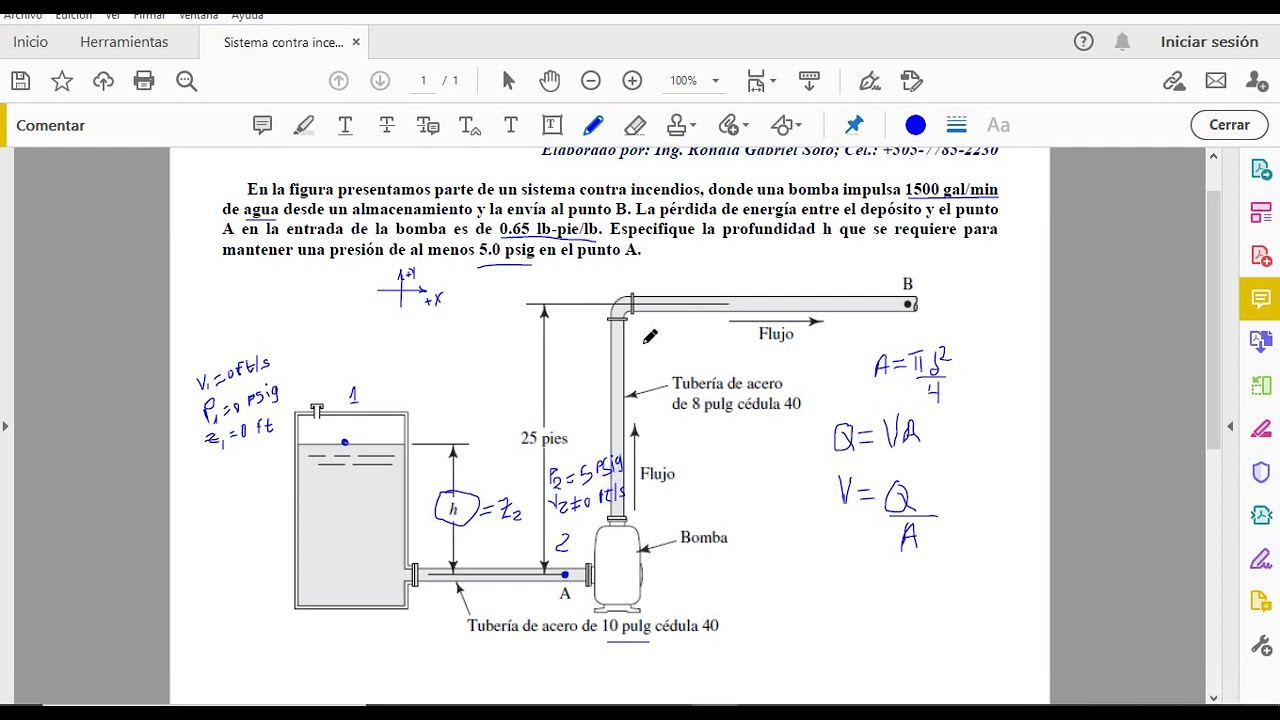The height and width of the screenshot is (720, 1280).
Task: Choose the strikethrough text tool
Action: click(387, 125)
